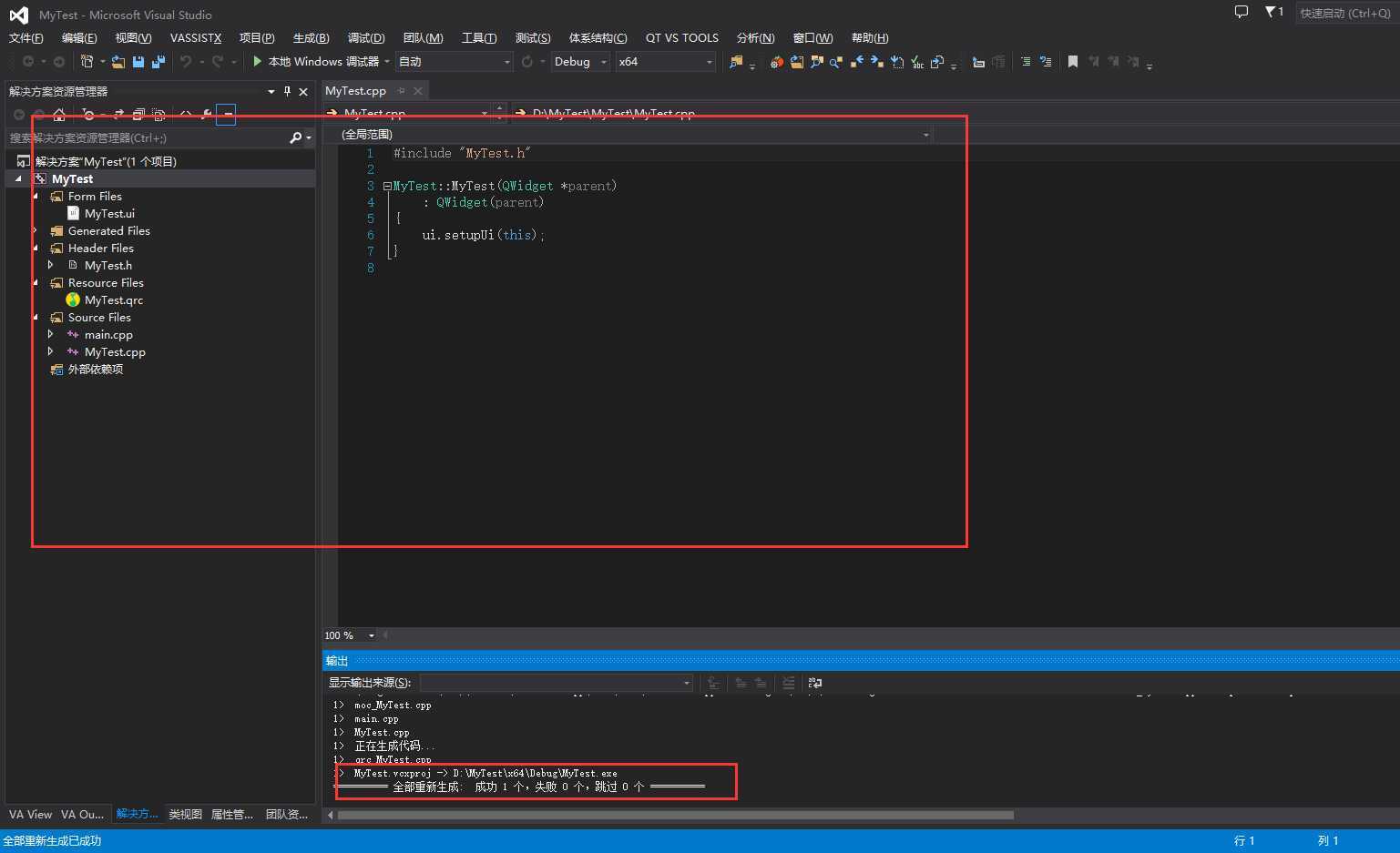1400x853 pixels.
Task: Switch to the VA View tab
Action: pos(30,814)
